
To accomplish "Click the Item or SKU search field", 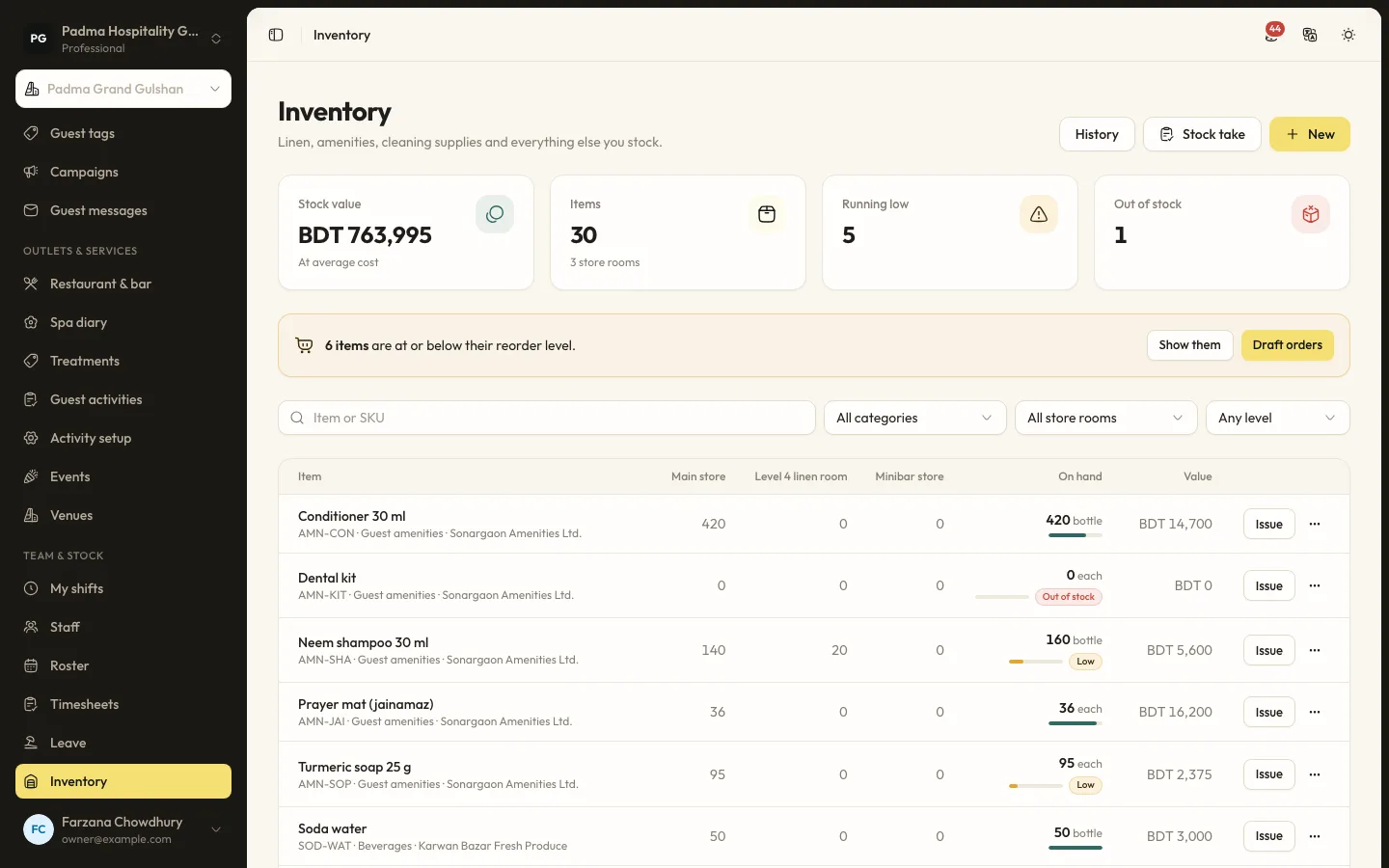I will (547, 418).
